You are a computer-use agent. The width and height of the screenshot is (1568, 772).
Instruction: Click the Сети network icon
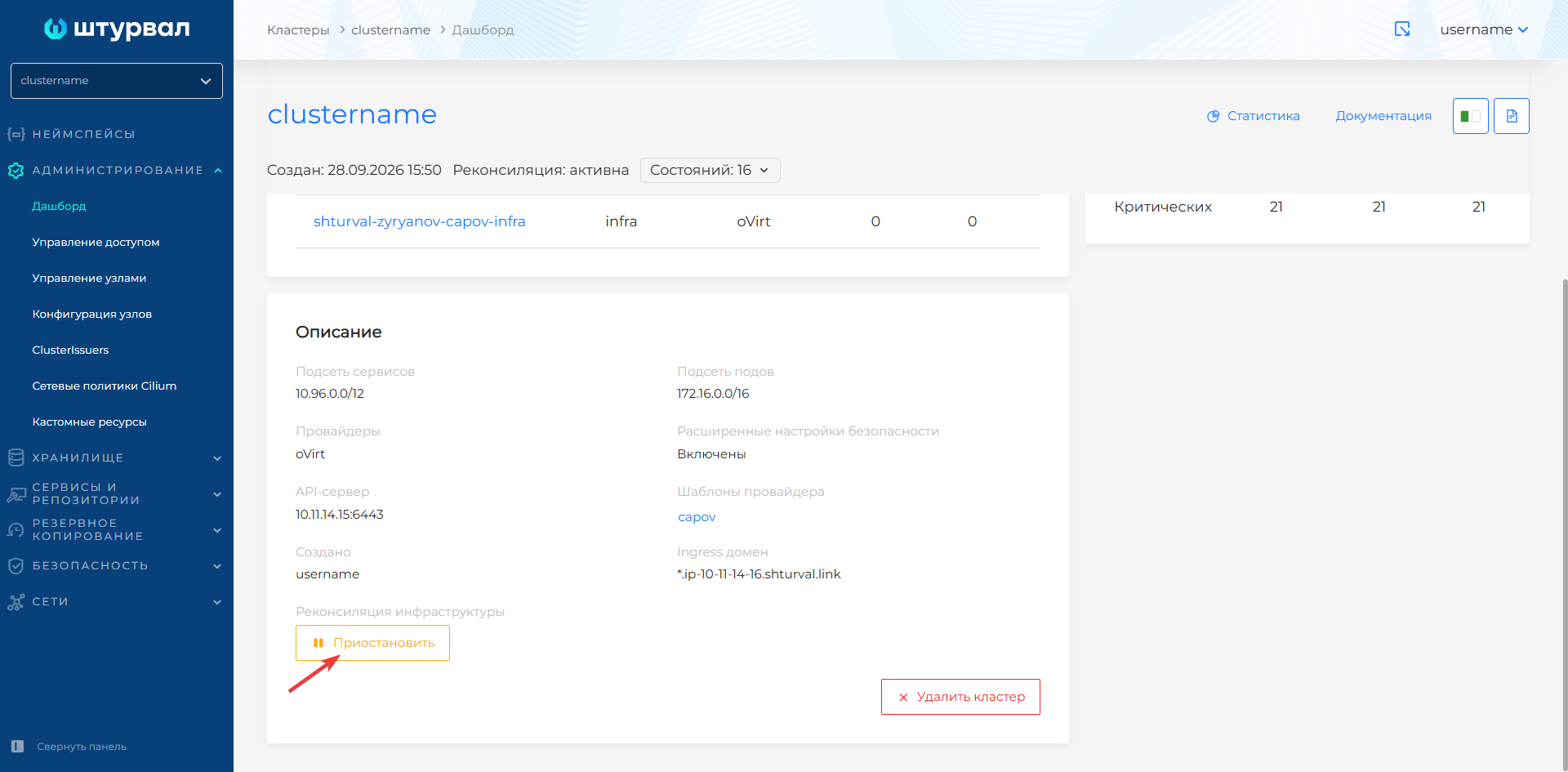(x=16, y=602)
